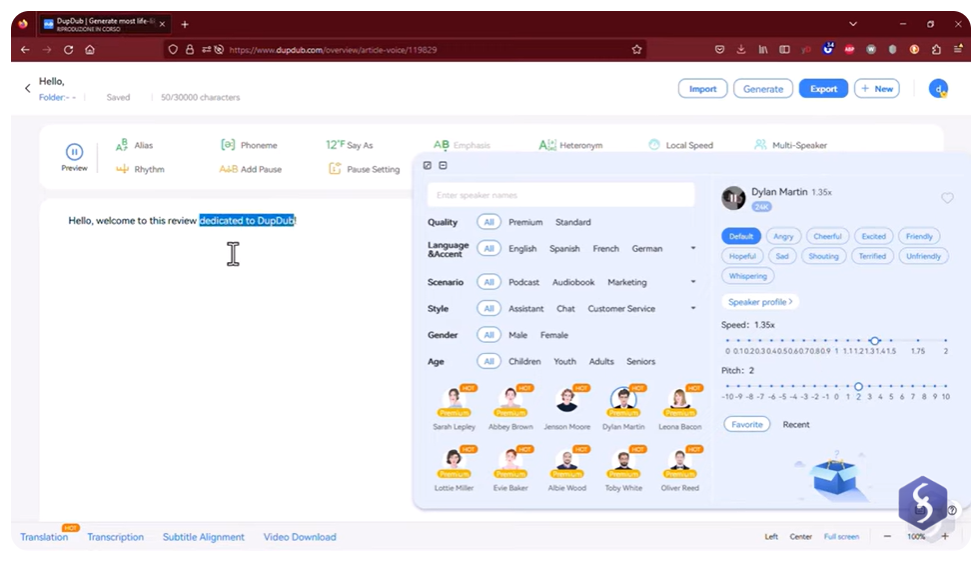Filter language by Spanish
This screenshot has width=973, height=562.
[564, 249]
